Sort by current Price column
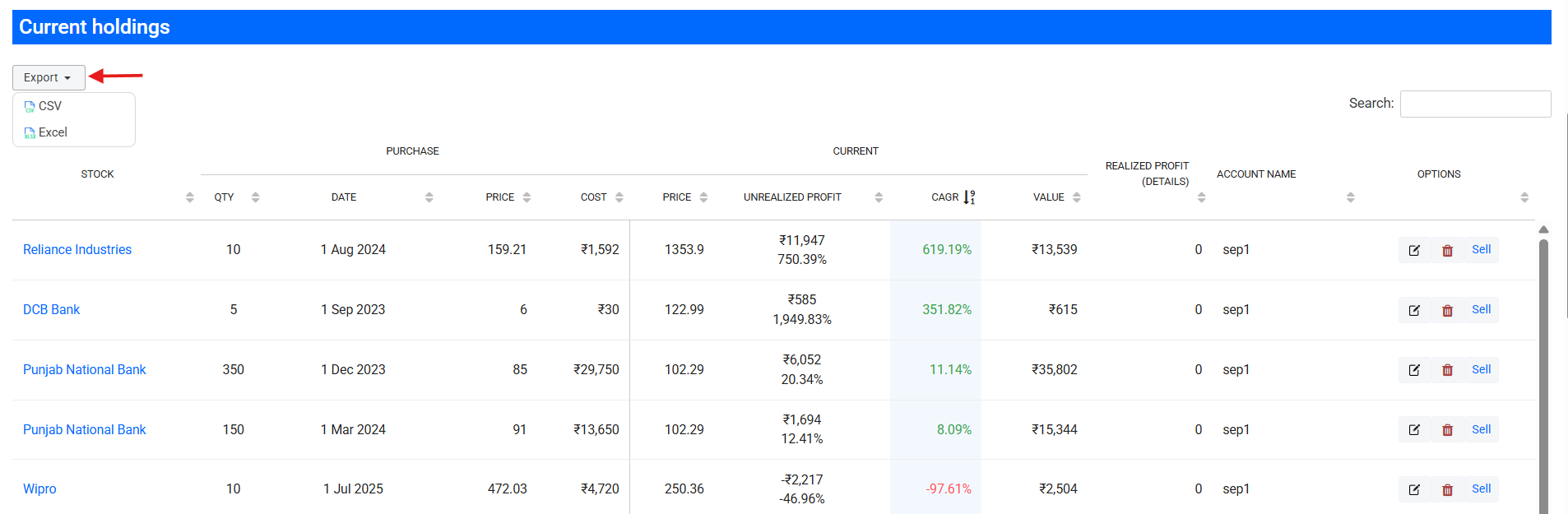The height and width of the screenshot is (514, 1568). [x=703, y=197]
